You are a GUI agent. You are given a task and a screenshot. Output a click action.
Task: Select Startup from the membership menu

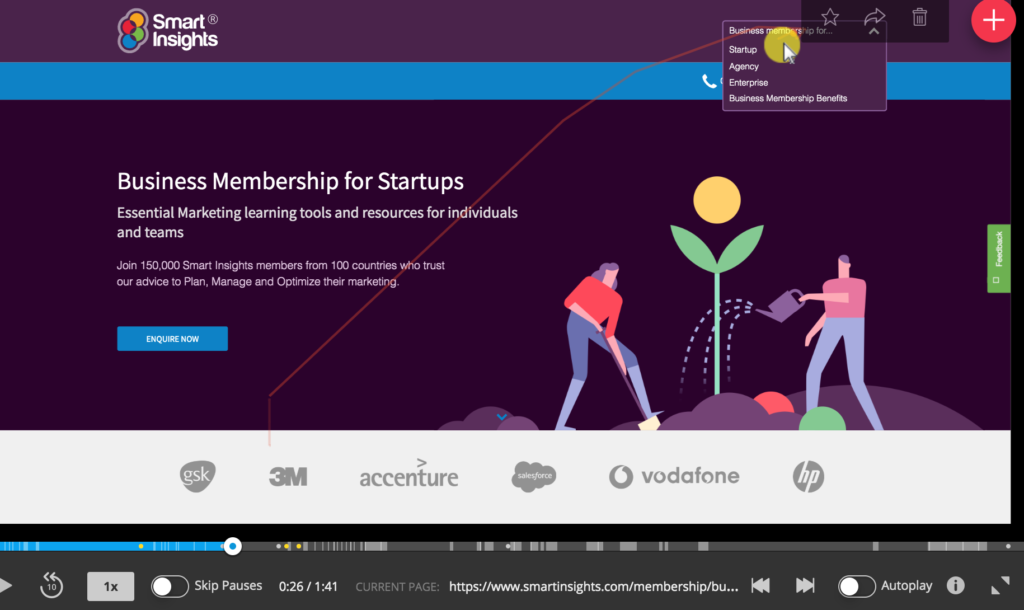tap(743, 50)
